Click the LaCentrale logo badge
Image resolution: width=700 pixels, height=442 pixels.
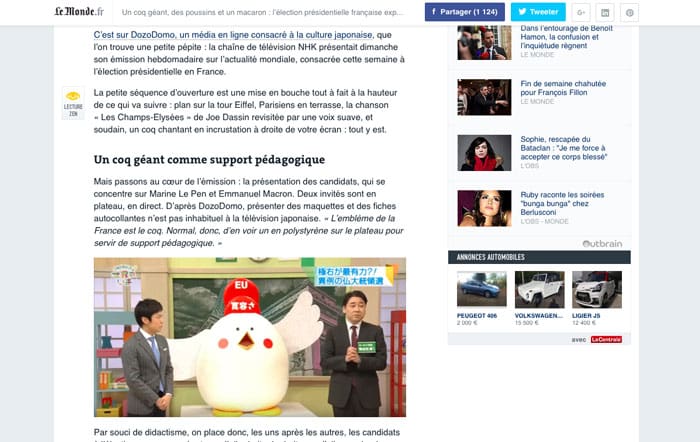pyautogui.click(x=606, y=340)
